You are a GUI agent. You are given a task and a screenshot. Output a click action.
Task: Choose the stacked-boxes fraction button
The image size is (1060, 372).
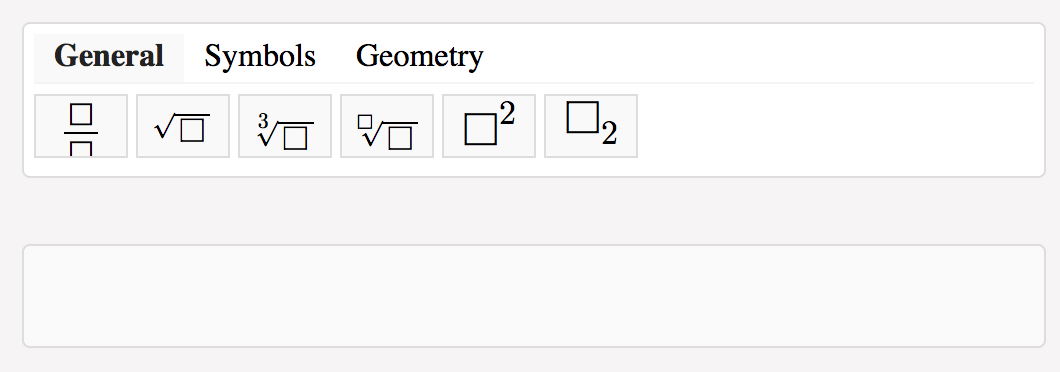81,126
